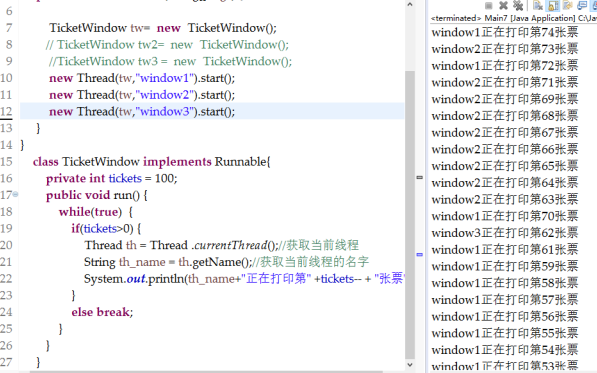Click console line 'window2正在打印第73张票'
This screenshot has height=373, width=597.
click(505, 49)
